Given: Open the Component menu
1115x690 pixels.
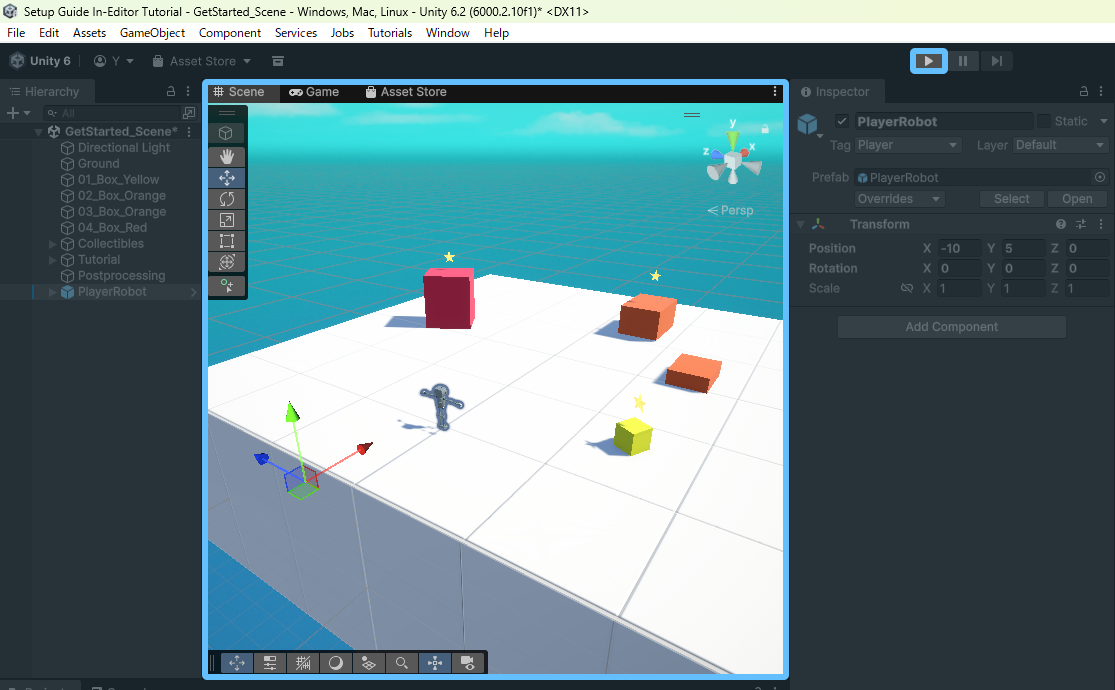Looking at the screenshot, I should (230, 33).
